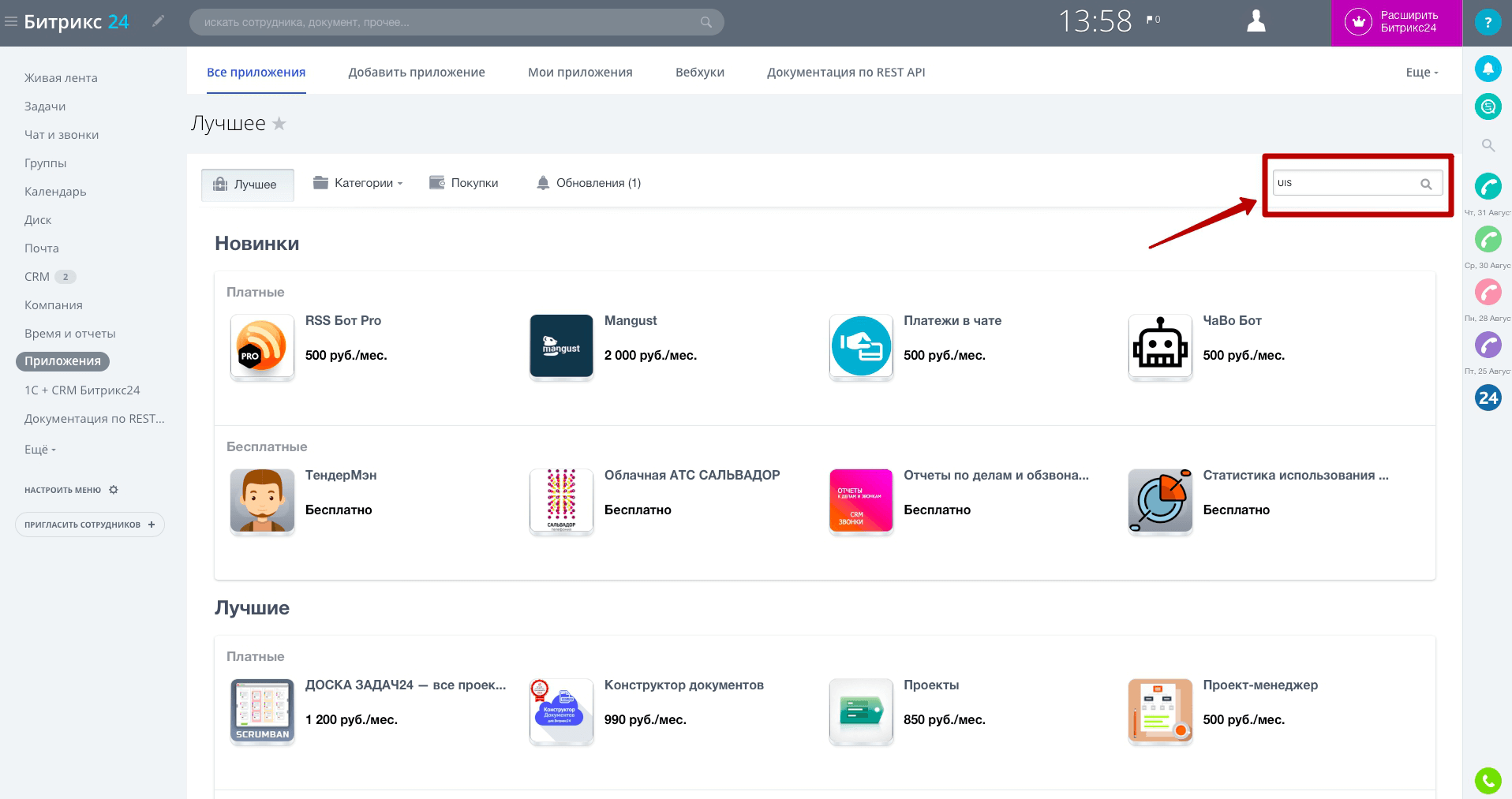Click the gear next to НАСТРОИТЬ МЕНЮ
Viewport: 1512px width, 799px height.
pos(114,490)
